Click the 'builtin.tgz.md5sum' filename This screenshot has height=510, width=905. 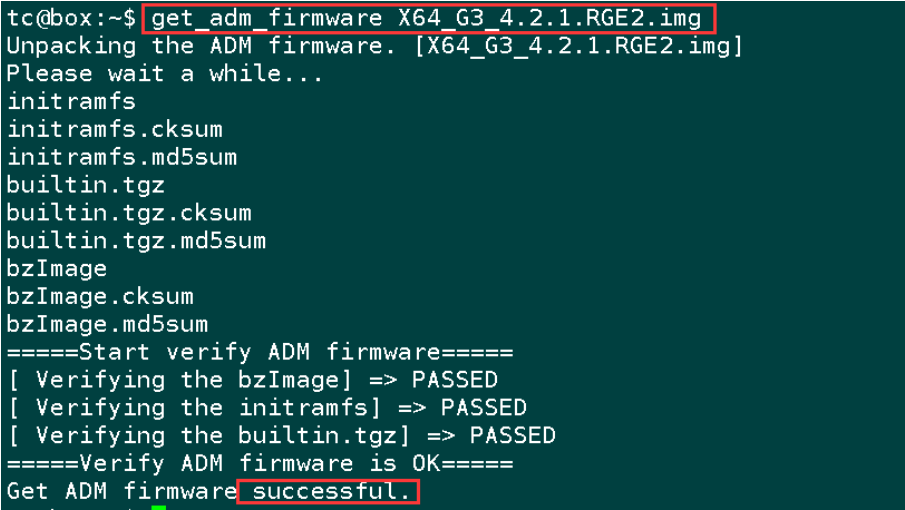(136, 241)
